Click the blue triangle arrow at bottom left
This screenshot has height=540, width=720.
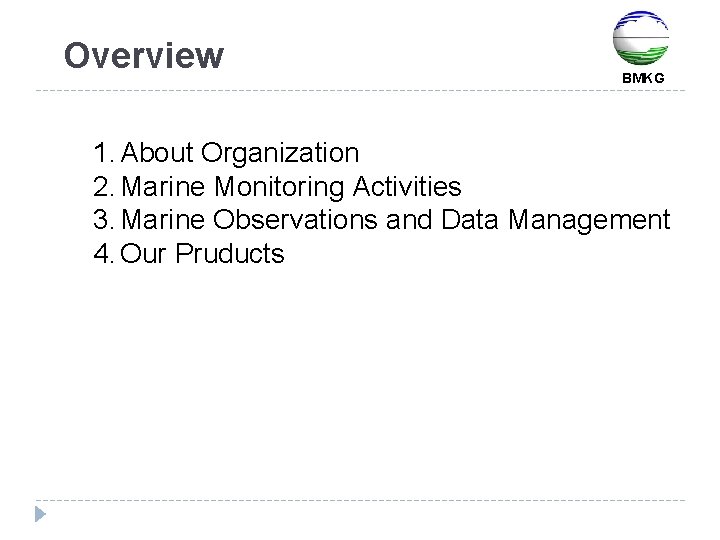point(39,514)
